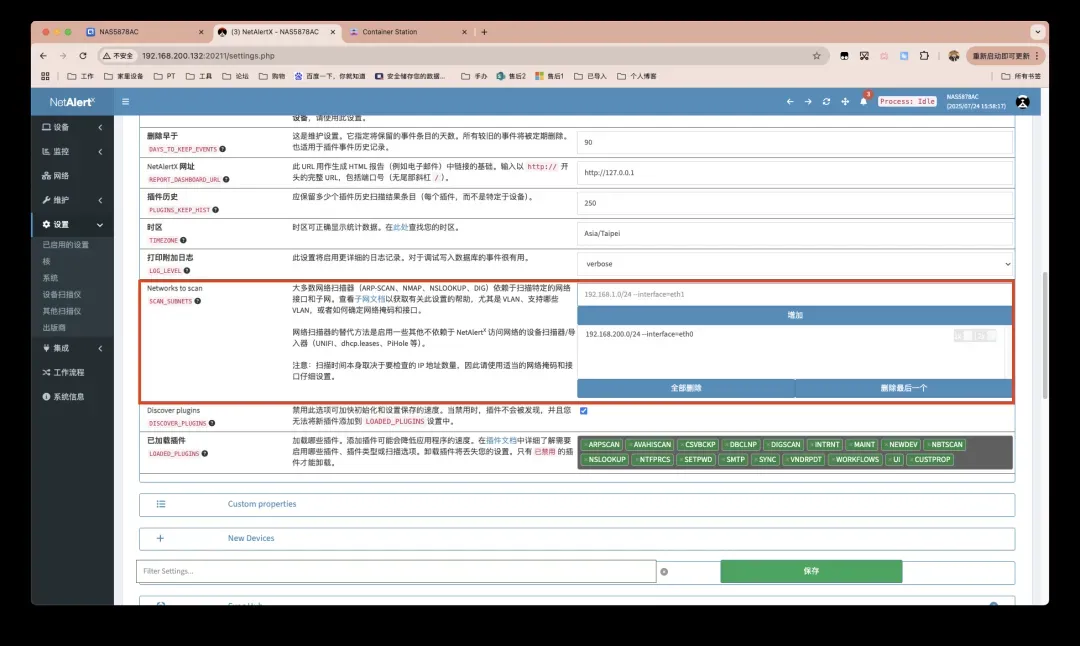The image size is (1080, 646).
Task: Expand the New Devices section
Action: coord(250,538)
